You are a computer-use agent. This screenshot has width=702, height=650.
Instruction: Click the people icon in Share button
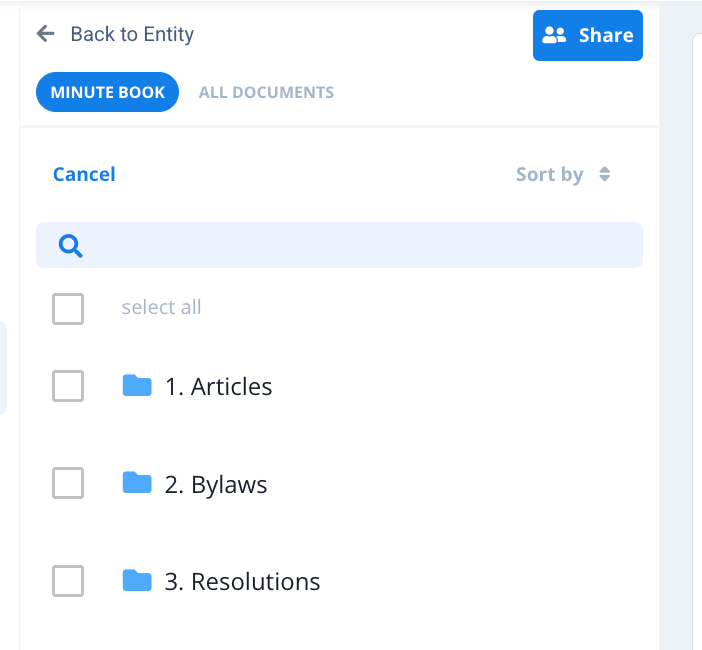[x=554, y=35]
